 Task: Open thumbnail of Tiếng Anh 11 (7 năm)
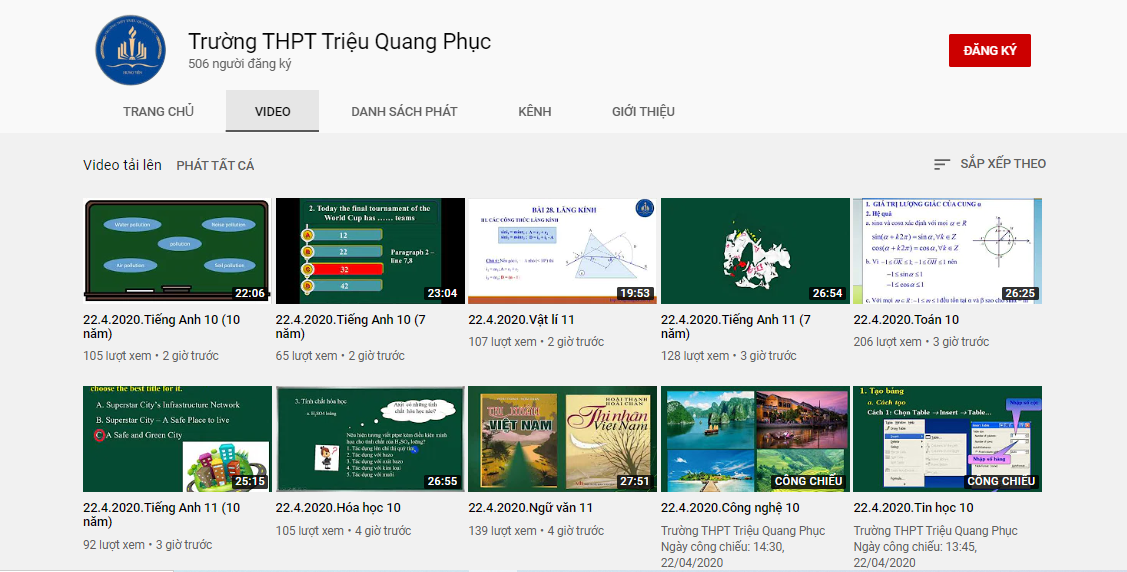click(755, 251)
